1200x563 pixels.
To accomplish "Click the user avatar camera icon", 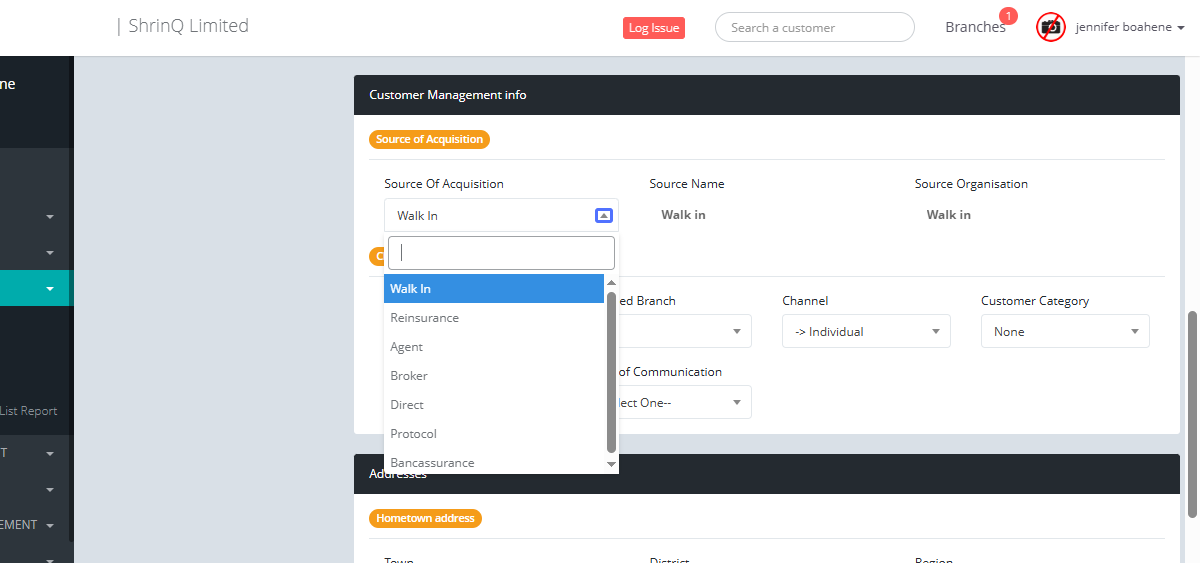I will click(1050, 27).
